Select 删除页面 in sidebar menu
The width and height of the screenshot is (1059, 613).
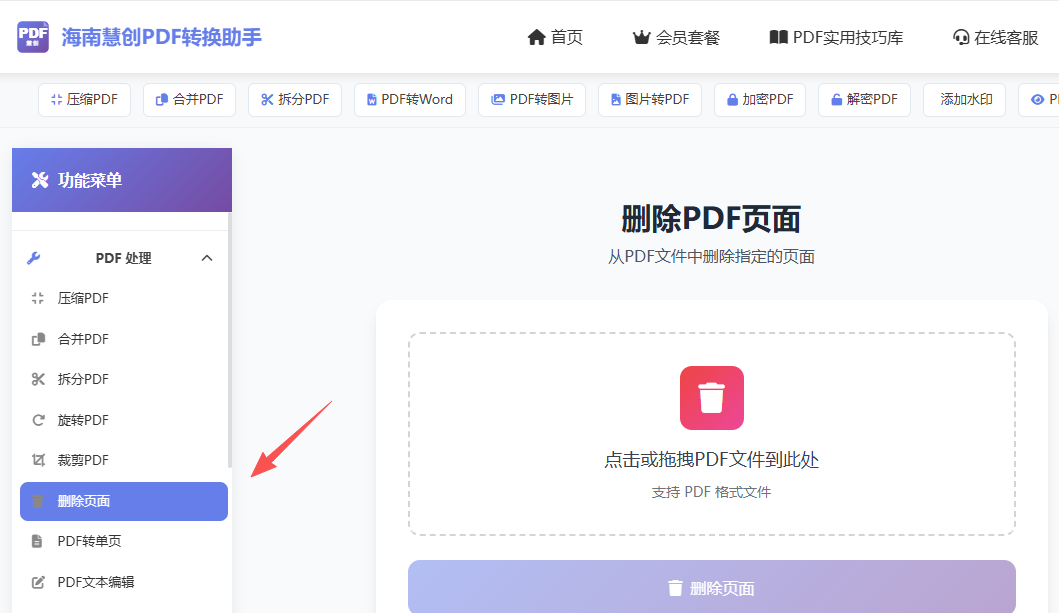124,501
